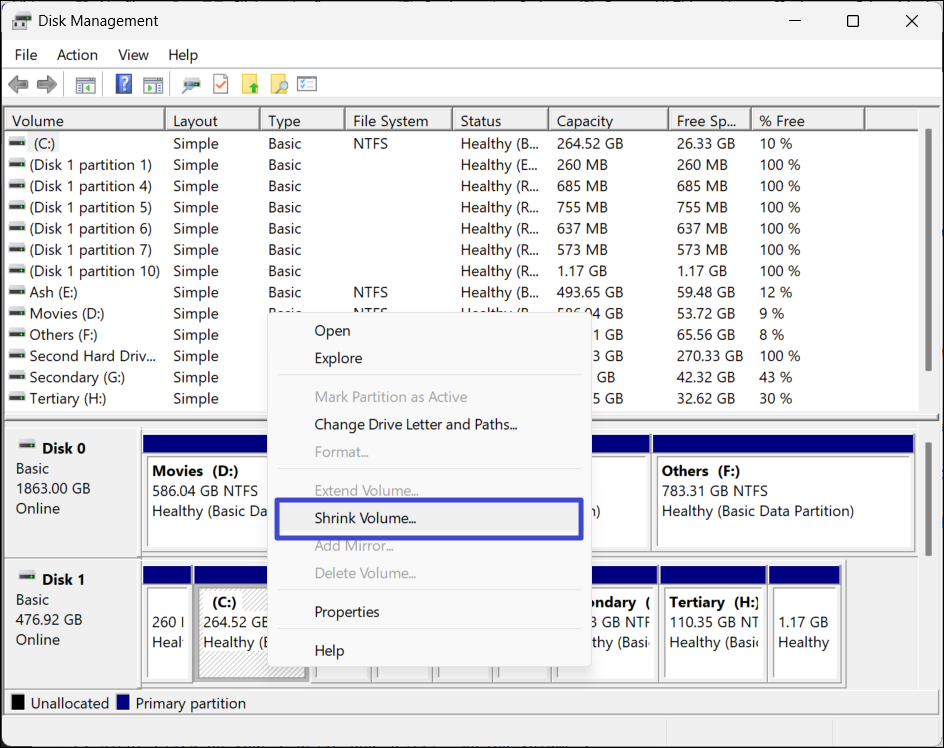Click the Show/Hide Action Pane icon
Viewport: 944px width, 748px height.
[153, 85]
